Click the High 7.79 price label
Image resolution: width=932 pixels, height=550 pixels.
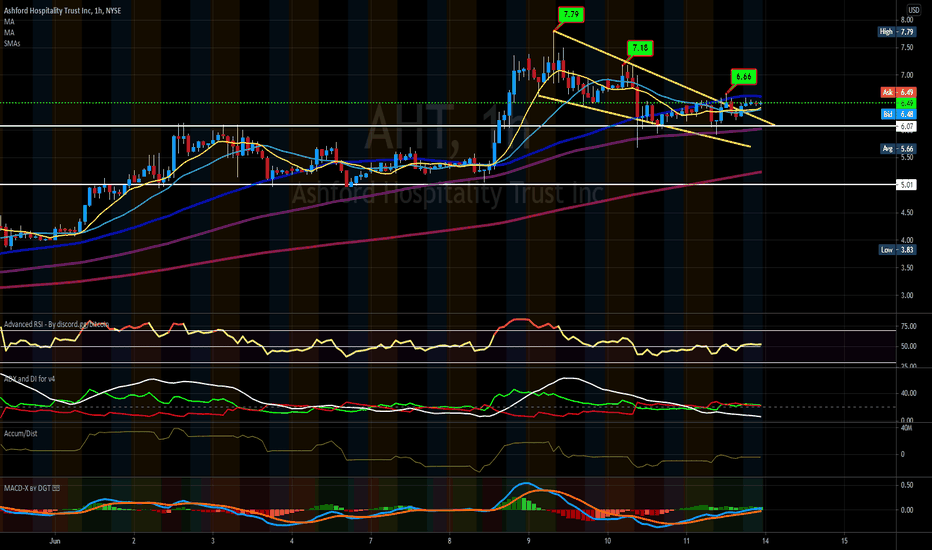click(x=897, y=32)
